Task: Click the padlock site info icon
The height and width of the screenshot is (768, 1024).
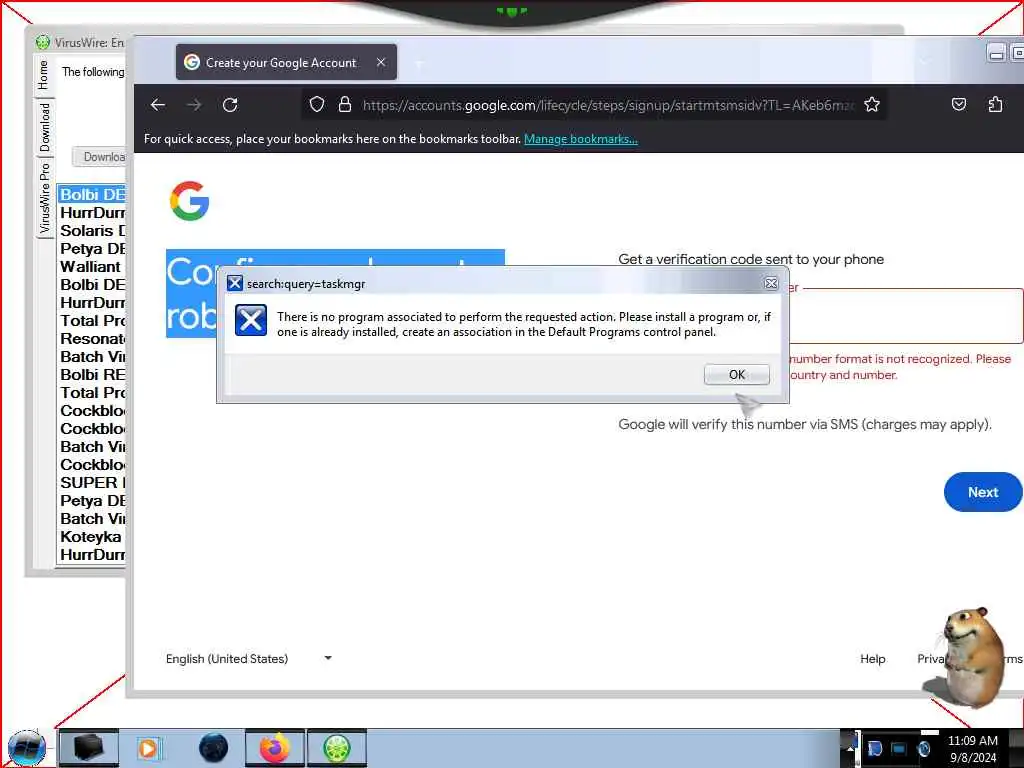Action: click(x=345, y=104)
